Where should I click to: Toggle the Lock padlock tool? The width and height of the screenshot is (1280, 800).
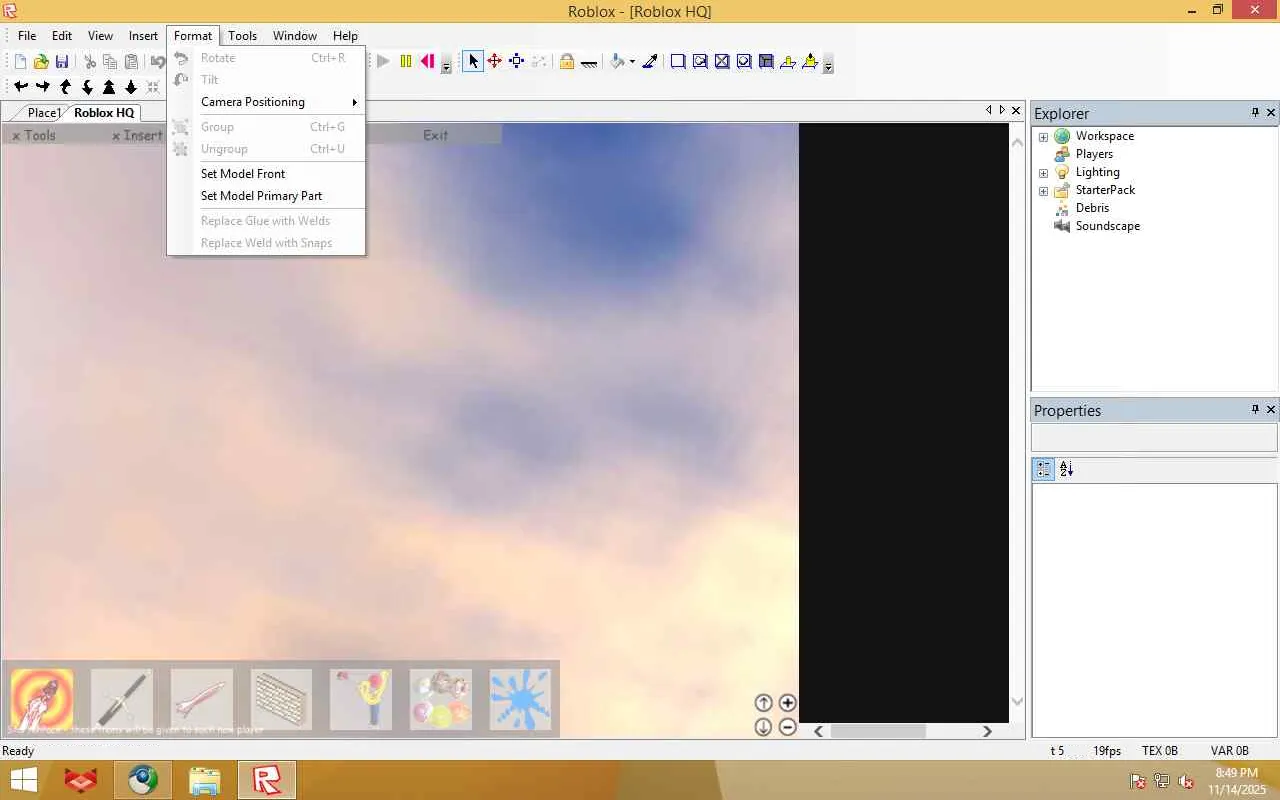[x=567, y=61]
